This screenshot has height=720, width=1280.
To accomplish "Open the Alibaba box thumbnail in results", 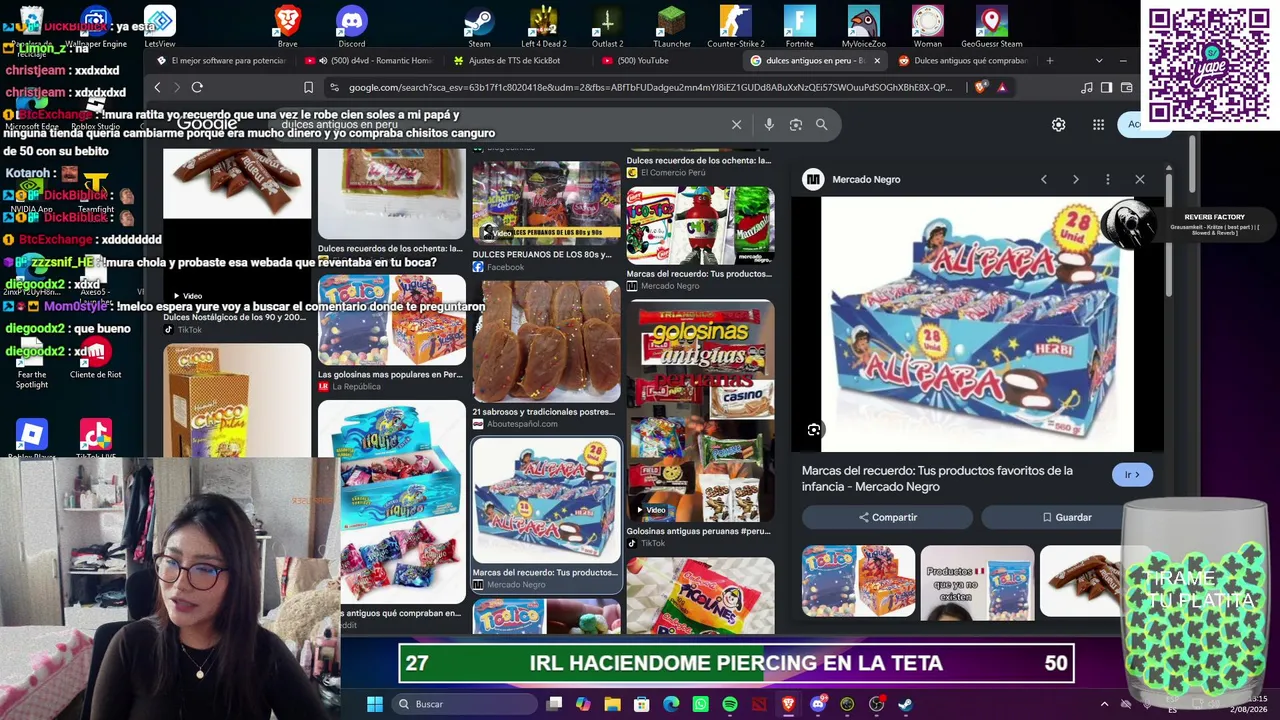I will [546, 502].
